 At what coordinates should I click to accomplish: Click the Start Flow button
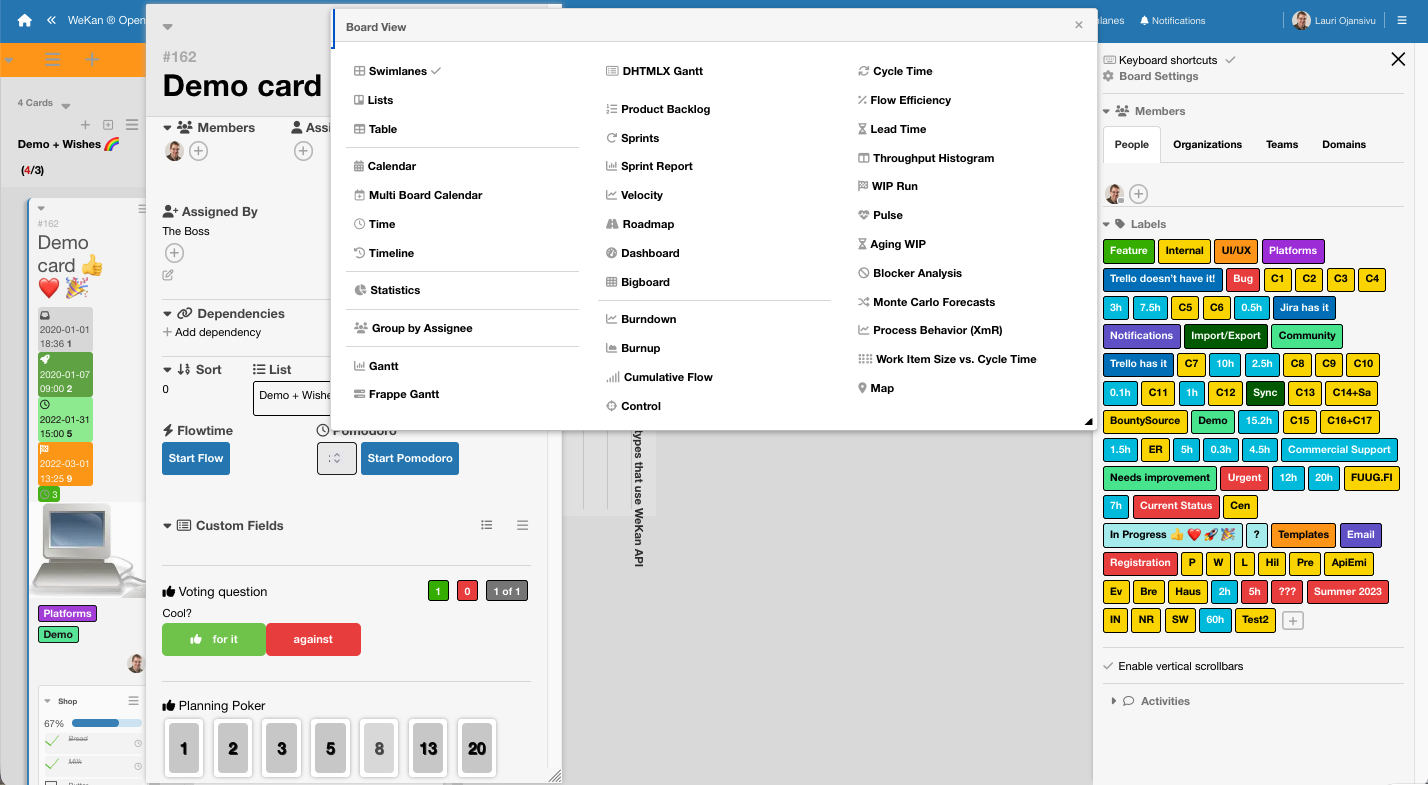(x=196, y=458)
